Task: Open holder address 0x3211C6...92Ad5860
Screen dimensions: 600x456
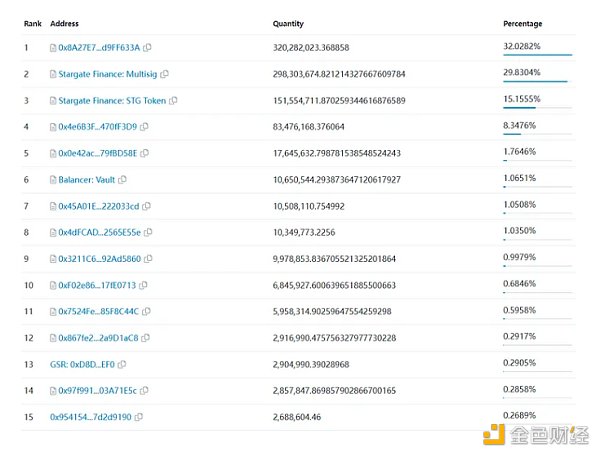Action: [99, 259]
